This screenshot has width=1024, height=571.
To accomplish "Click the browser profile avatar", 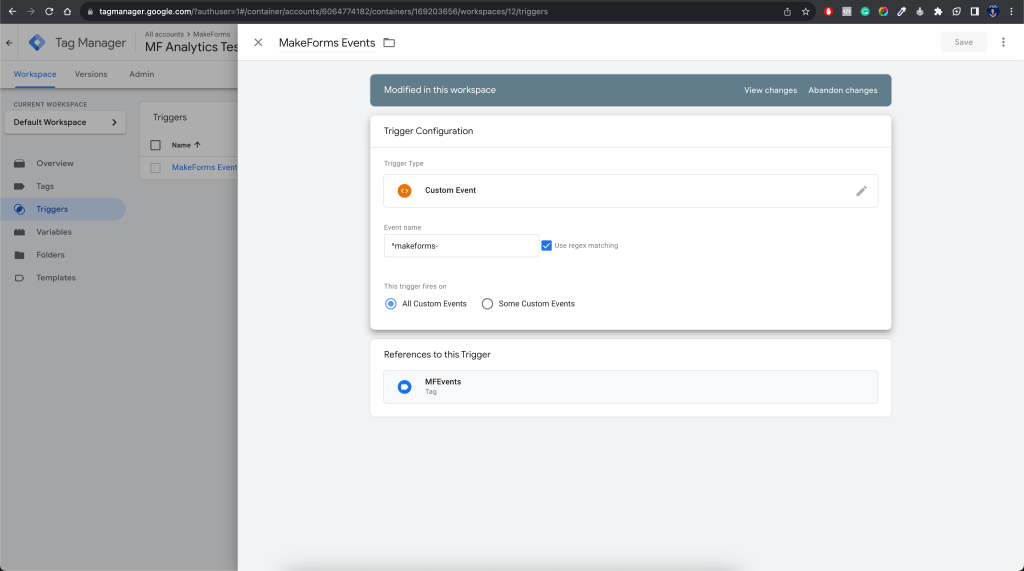I will [x=993, y=11].
